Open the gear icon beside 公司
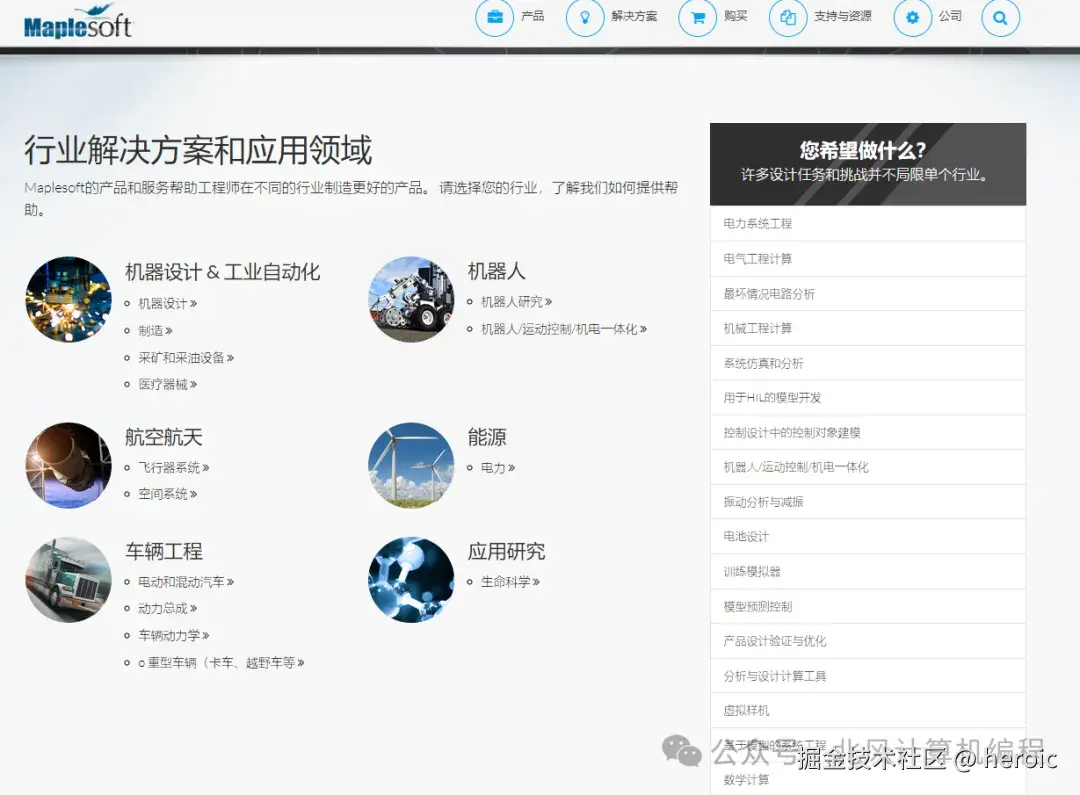1080x795 pixels. (911, 17)
